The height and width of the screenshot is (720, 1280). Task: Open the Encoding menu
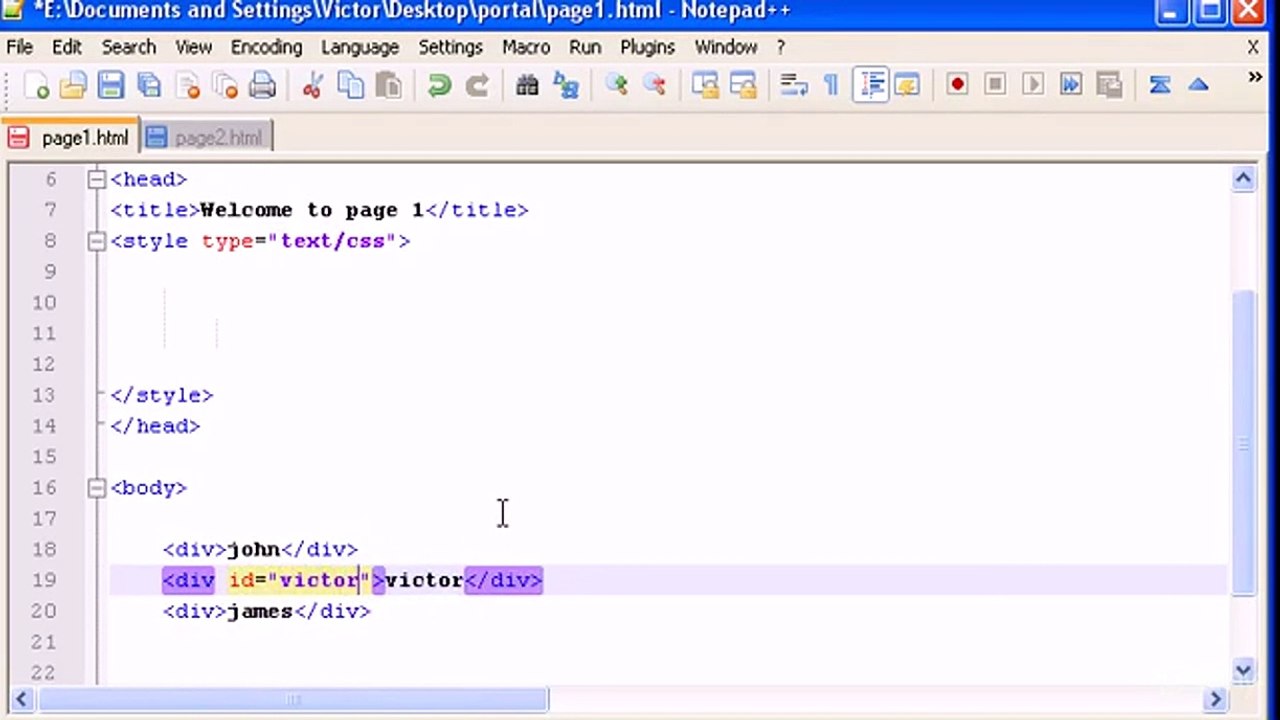[x=266, y=47]
